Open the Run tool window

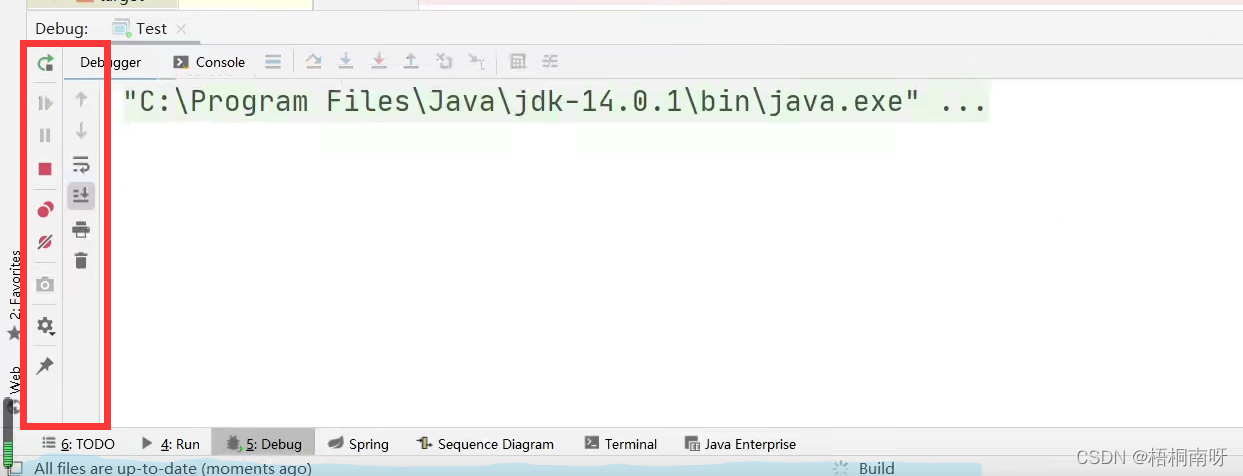(170, 444)
